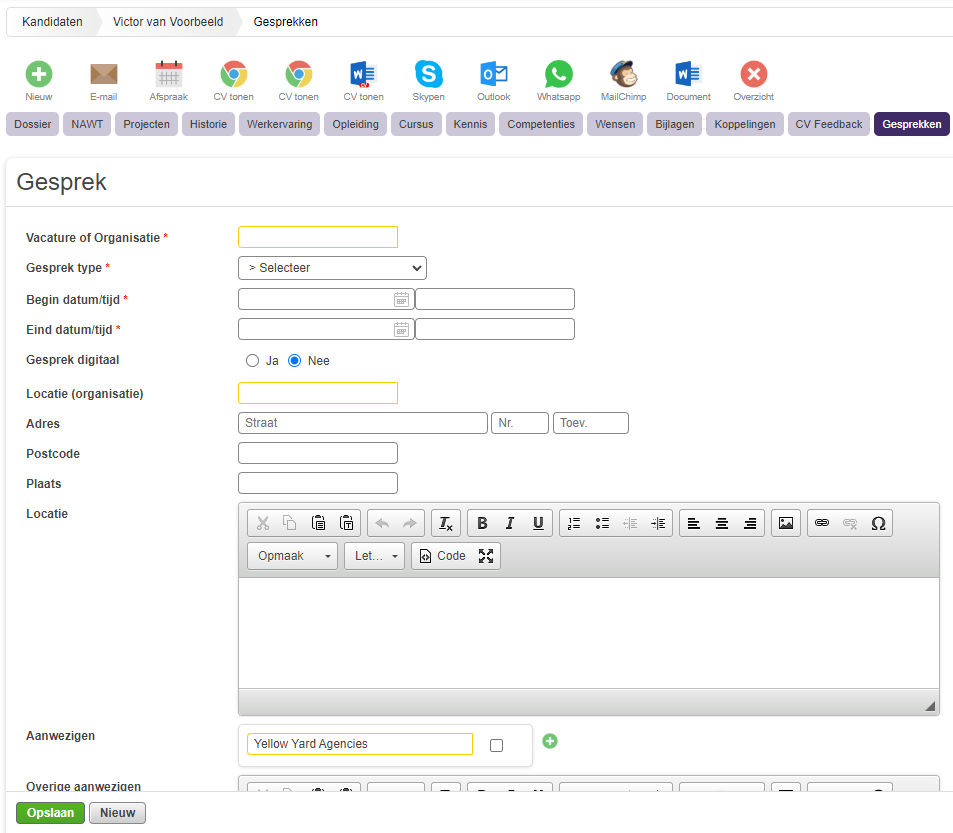The image size is (953, 833).
Task: Click Paste as plain text in Locatie editor
Action: pyautogui.click(x=346, y=523)
